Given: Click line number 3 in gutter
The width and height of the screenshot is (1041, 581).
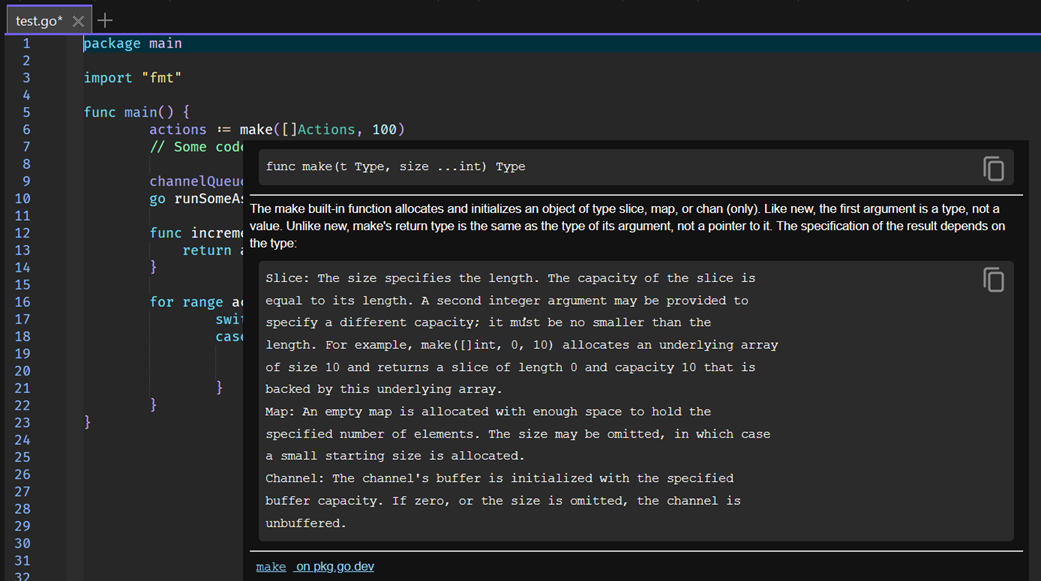Looking at the screenshot, I should (27, 78).
